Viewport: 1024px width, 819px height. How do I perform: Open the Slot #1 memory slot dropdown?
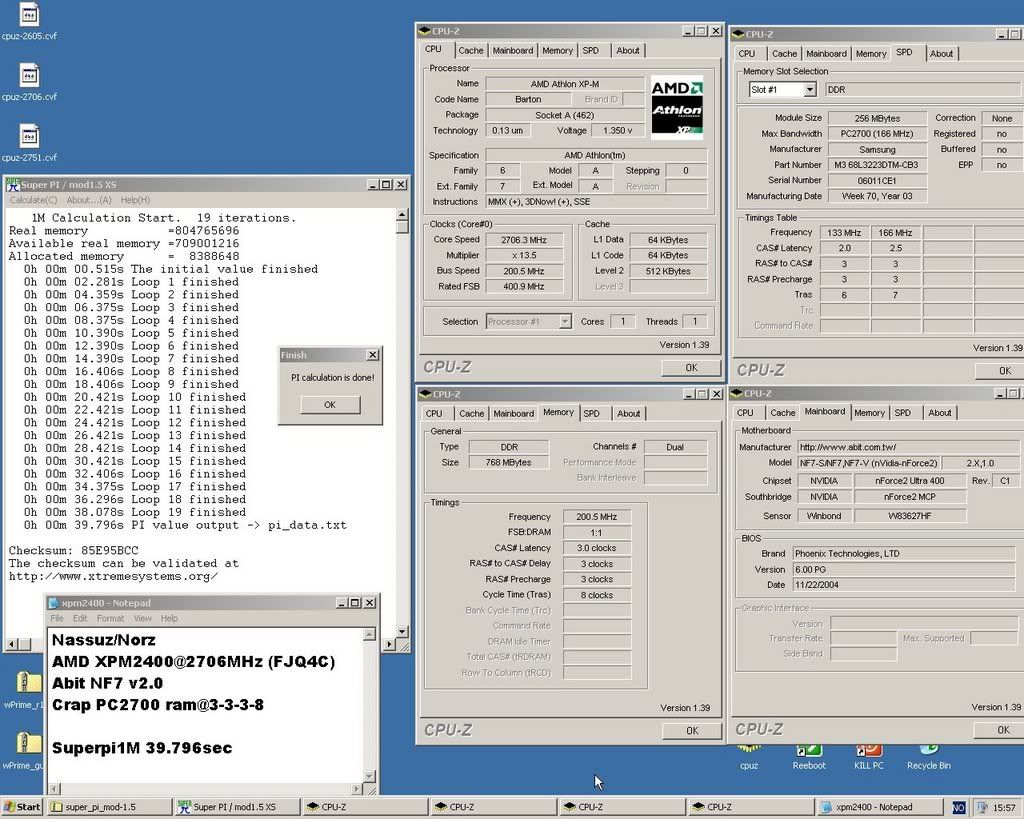(809, 89)
